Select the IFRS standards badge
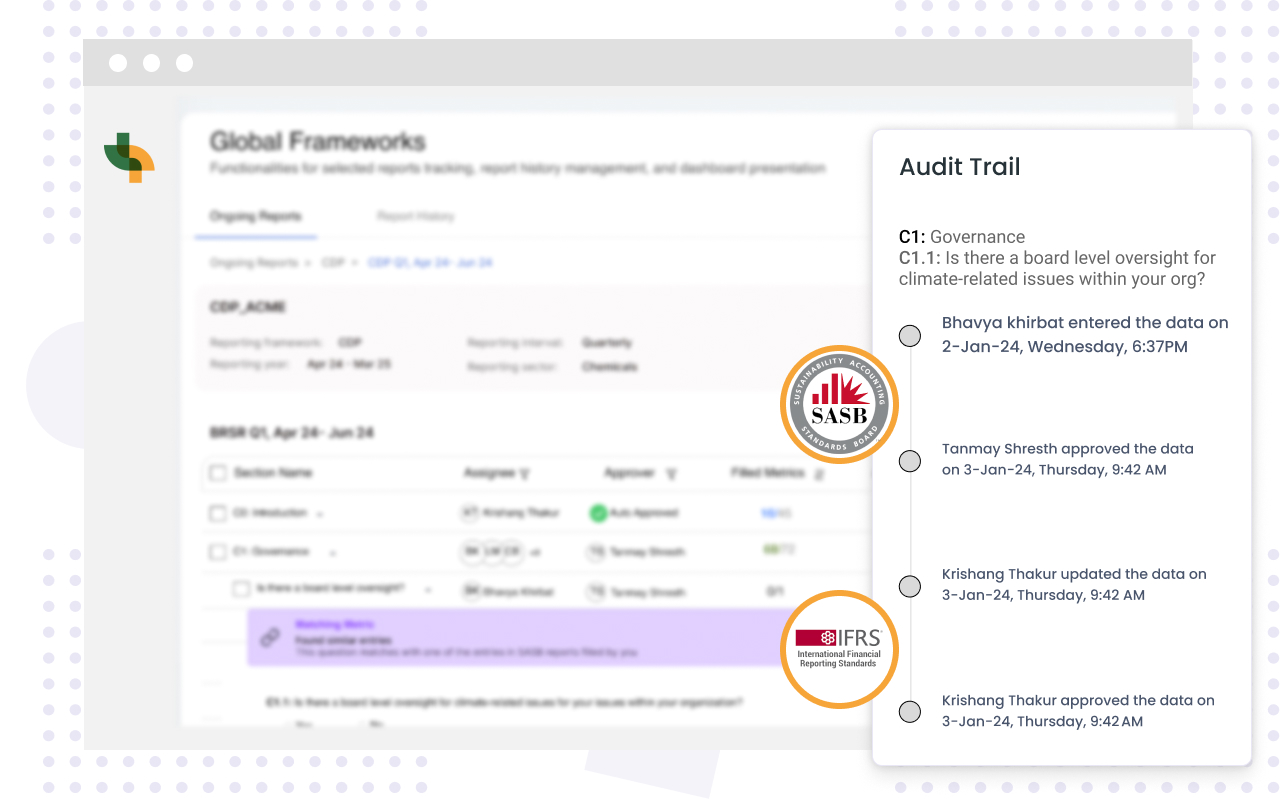 (840, 649)
